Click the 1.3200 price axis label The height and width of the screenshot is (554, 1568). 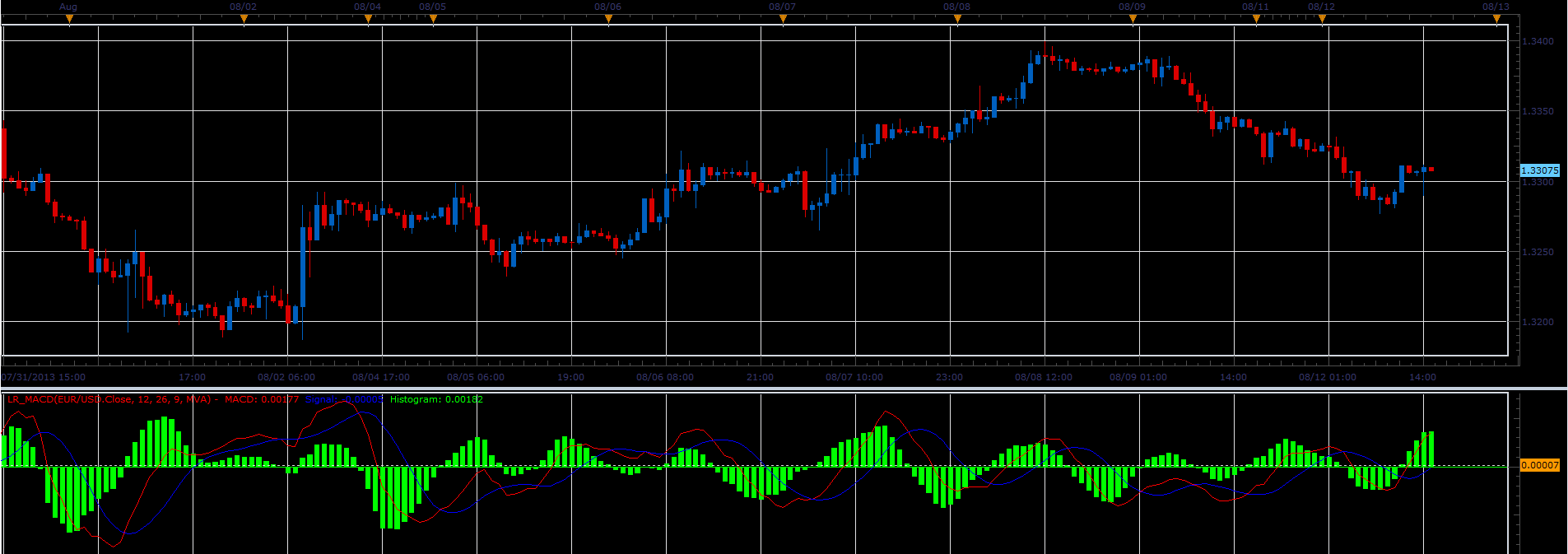point(1538,322)
